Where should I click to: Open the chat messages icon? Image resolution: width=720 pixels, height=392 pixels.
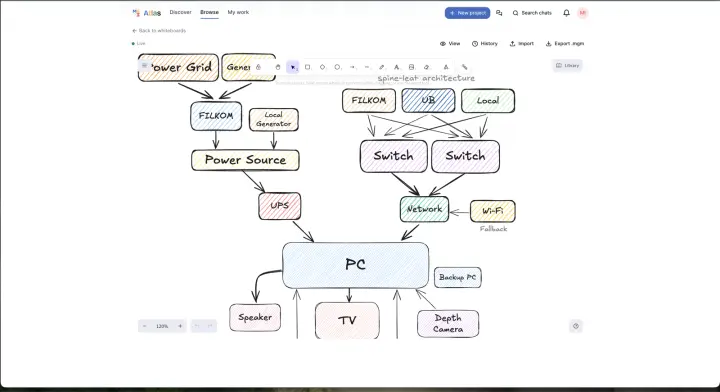click(x=499, y=13)
